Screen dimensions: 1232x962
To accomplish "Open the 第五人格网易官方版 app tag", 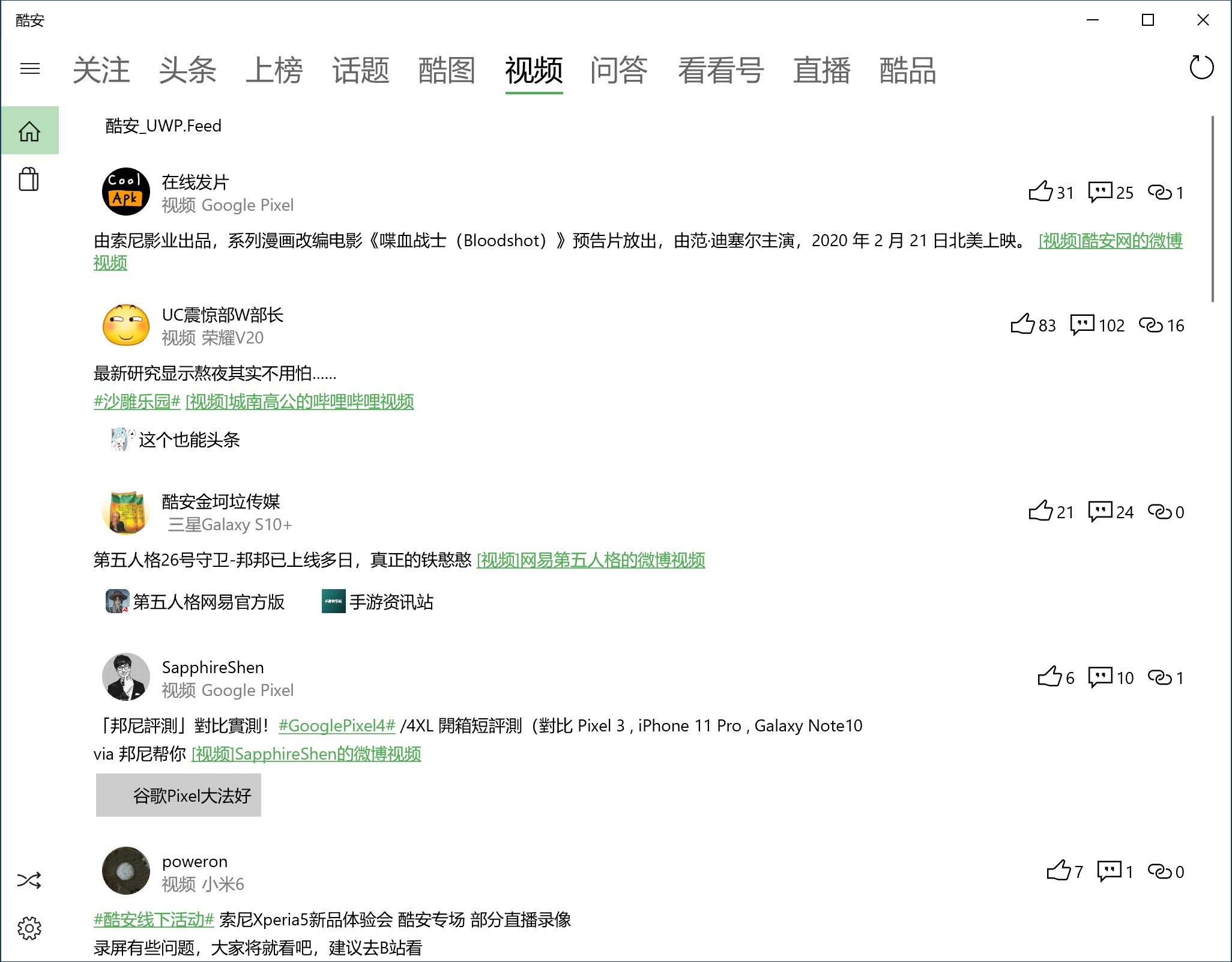I will coord(195,602).
